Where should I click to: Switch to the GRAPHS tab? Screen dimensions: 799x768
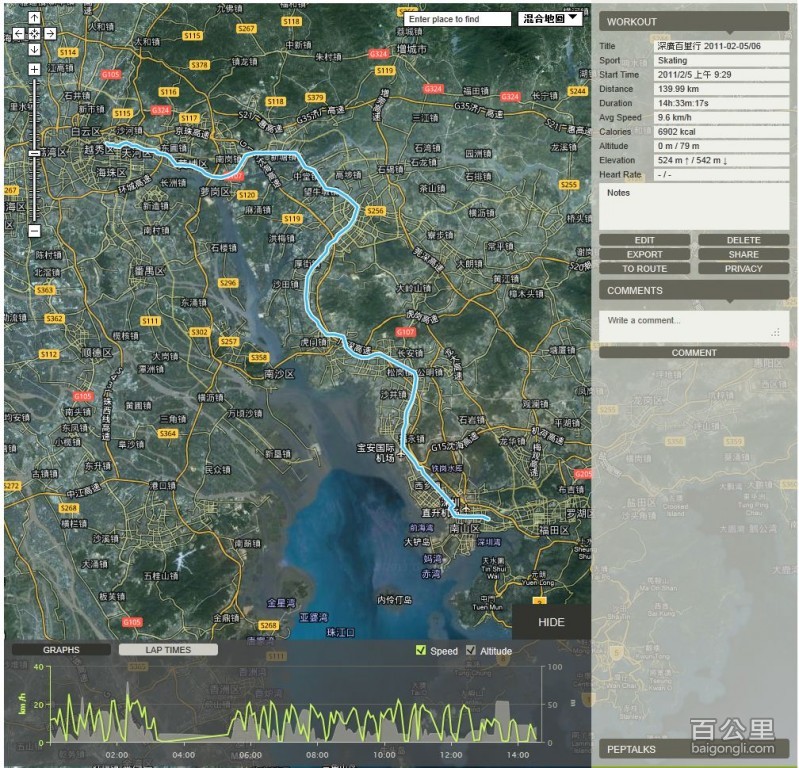pyautogui.click(x=61, y=650)
